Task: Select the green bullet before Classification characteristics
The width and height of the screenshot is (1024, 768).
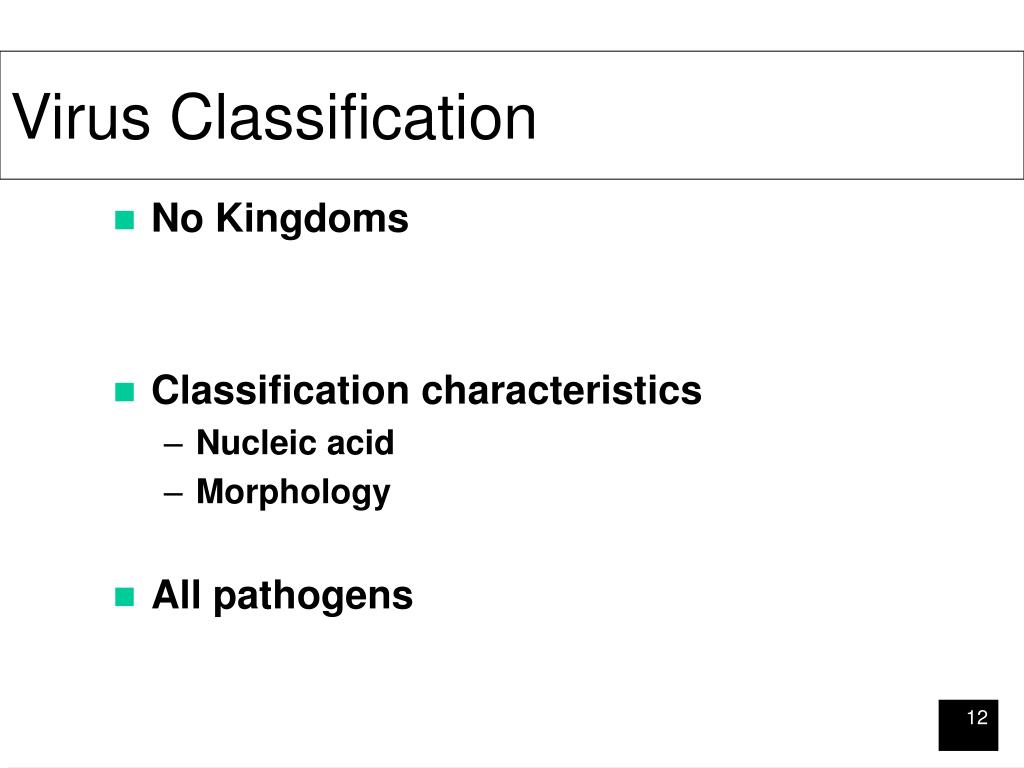Action: [124, 392]
